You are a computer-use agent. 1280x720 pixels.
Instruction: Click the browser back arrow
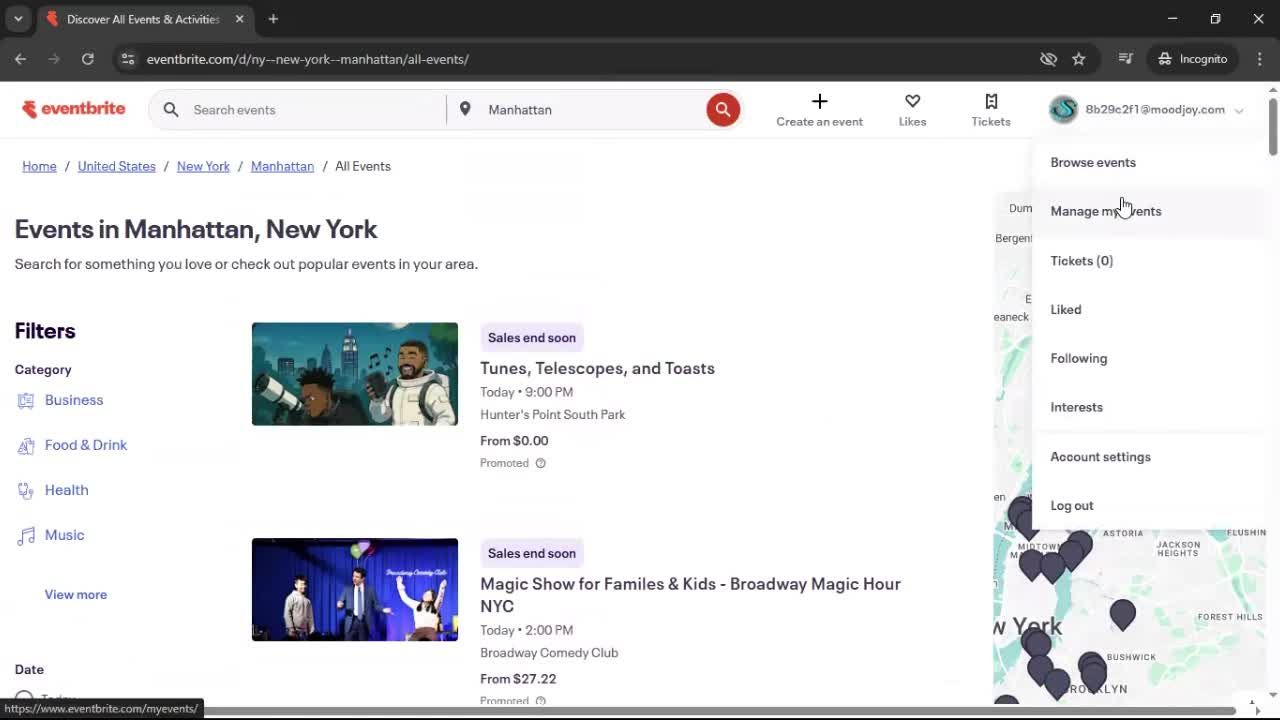tap(20, 59)
